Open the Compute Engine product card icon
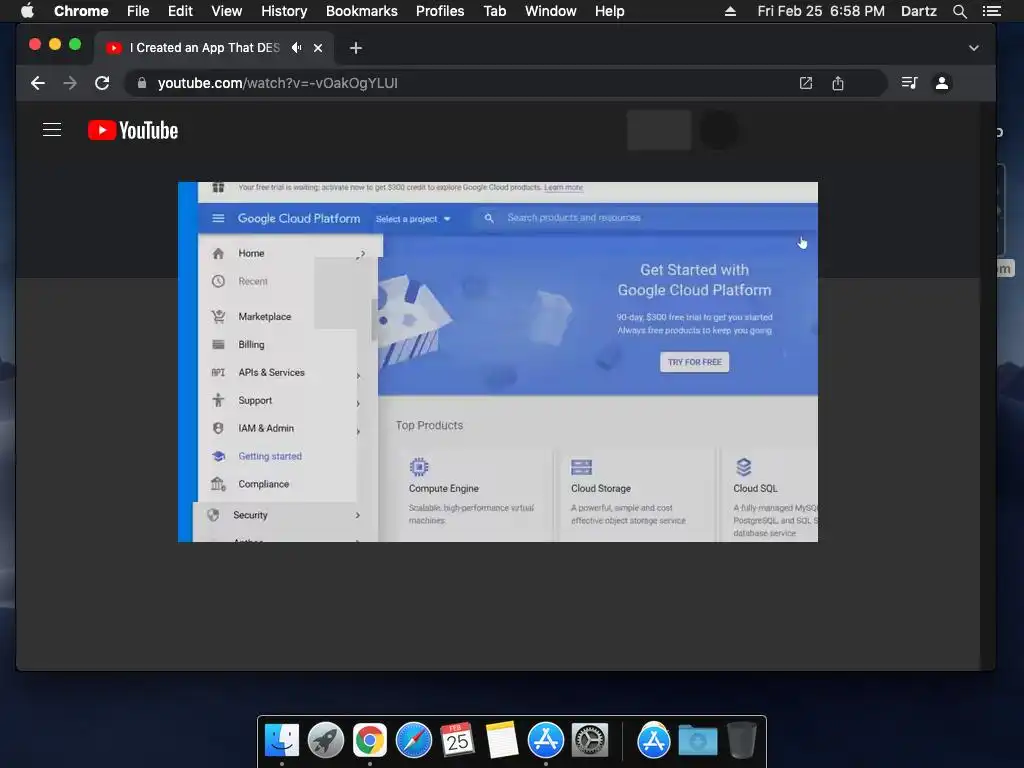Screen dimensions: 1024x768 click(419, 467)
